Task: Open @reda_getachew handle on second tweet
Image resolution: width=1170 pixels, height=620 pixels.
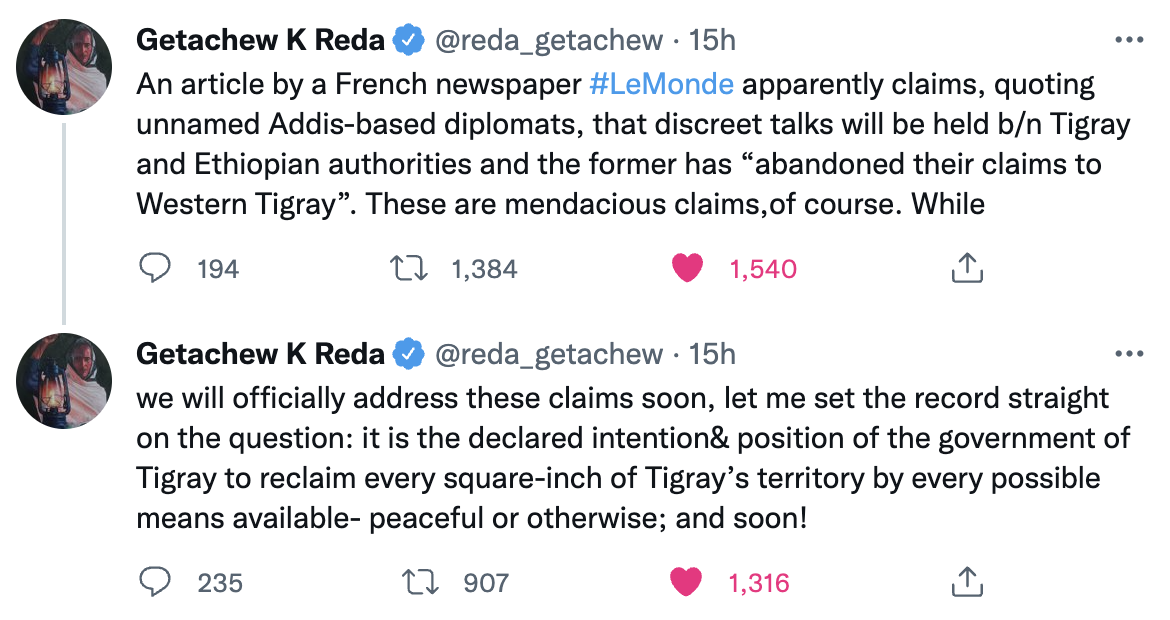Action: pyautogui.click(x=546, y=354)
